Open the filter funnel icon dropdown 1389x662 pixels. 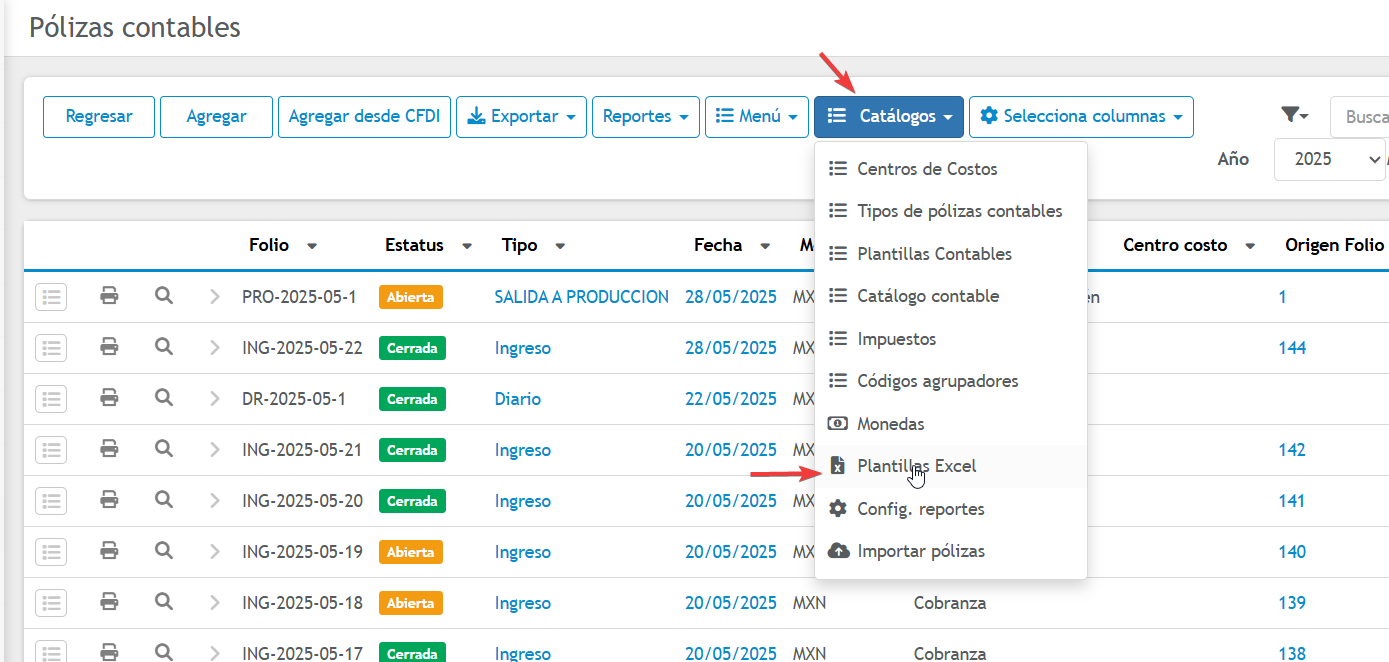[x=1295, y=116]
